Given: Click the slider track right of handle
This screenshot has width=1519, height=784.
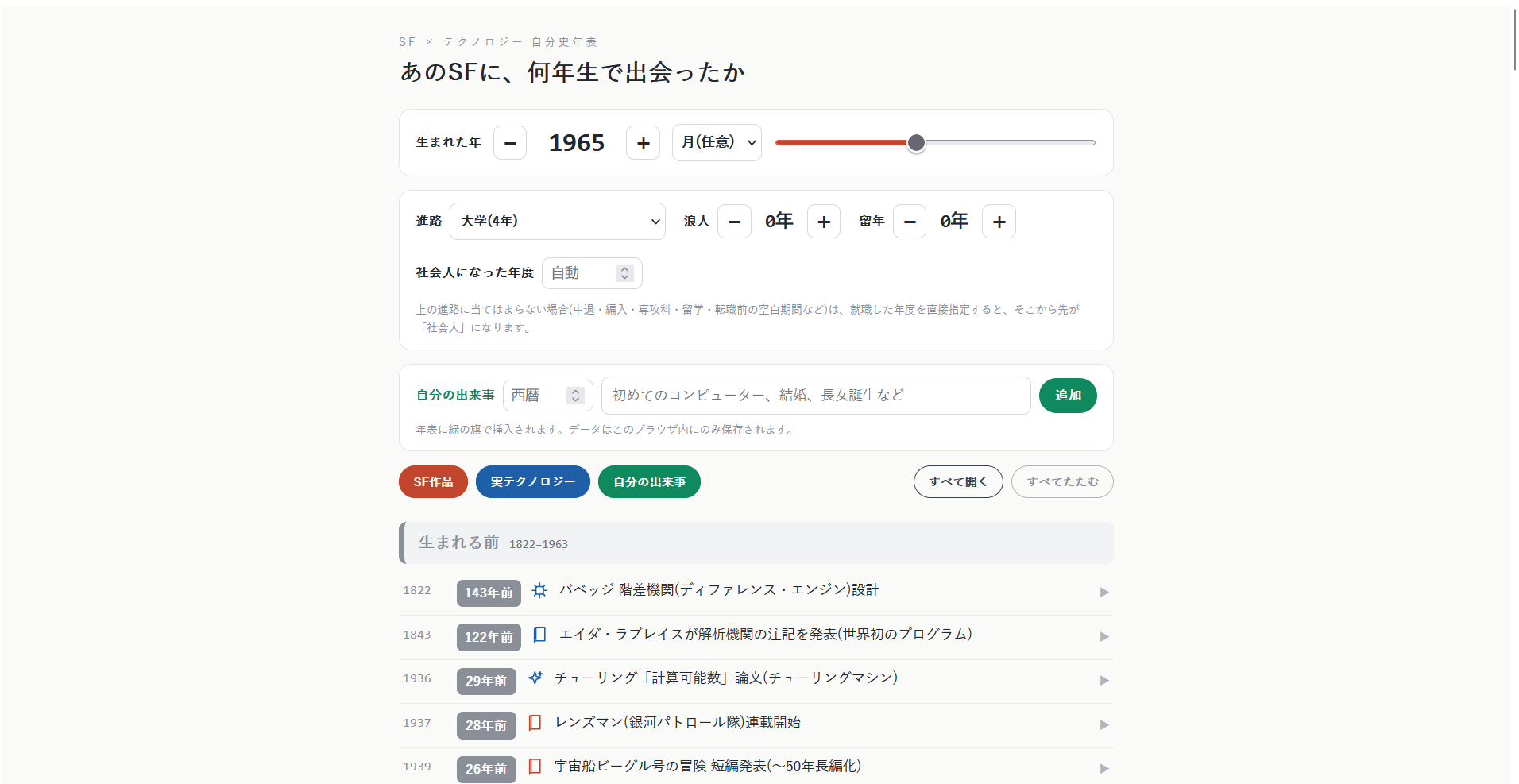Looking at the screenshot, I should (x=1011, y=143).
